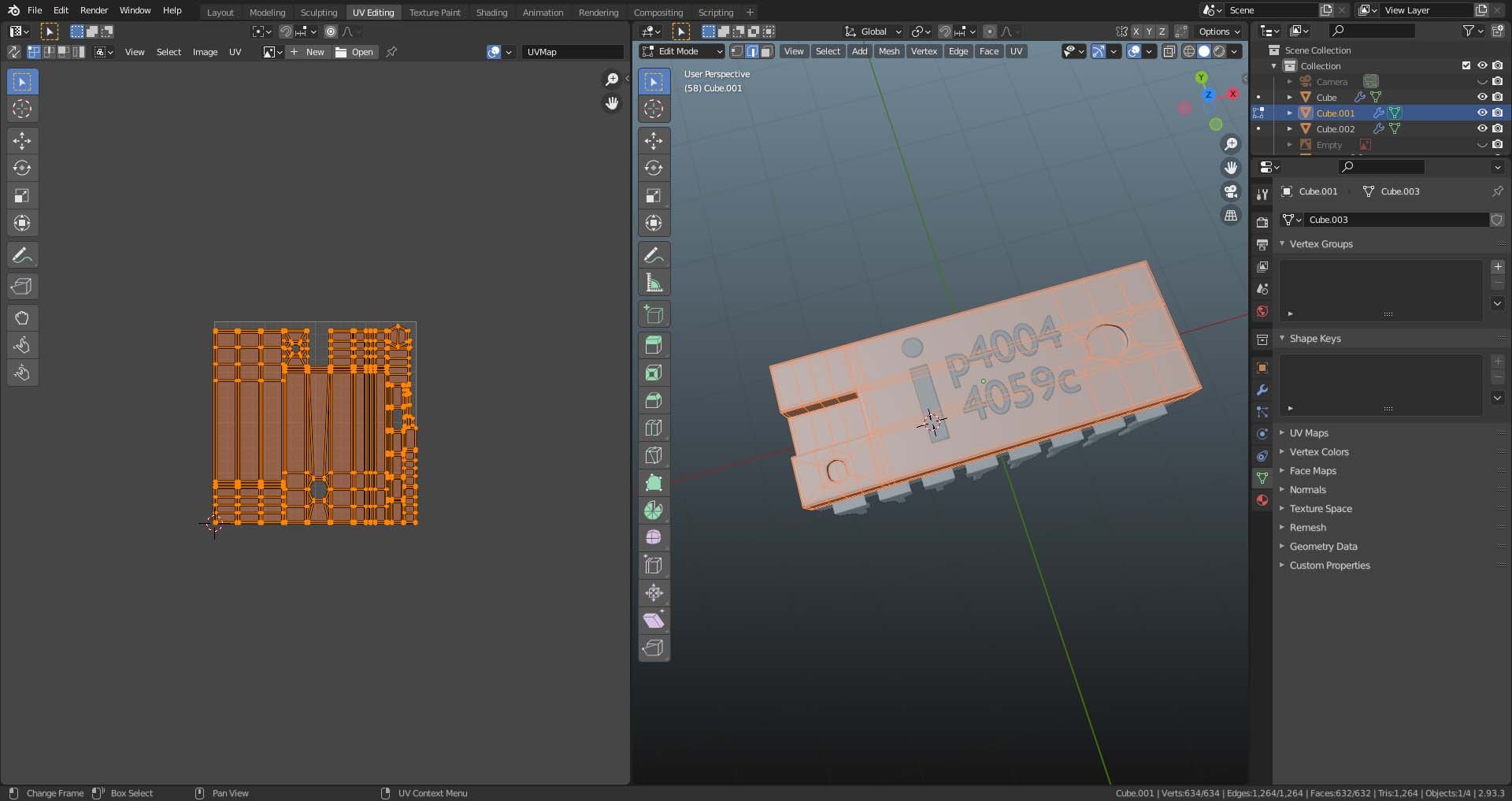
Task: Open the UV menu in UV editor header
Action: 235,52
